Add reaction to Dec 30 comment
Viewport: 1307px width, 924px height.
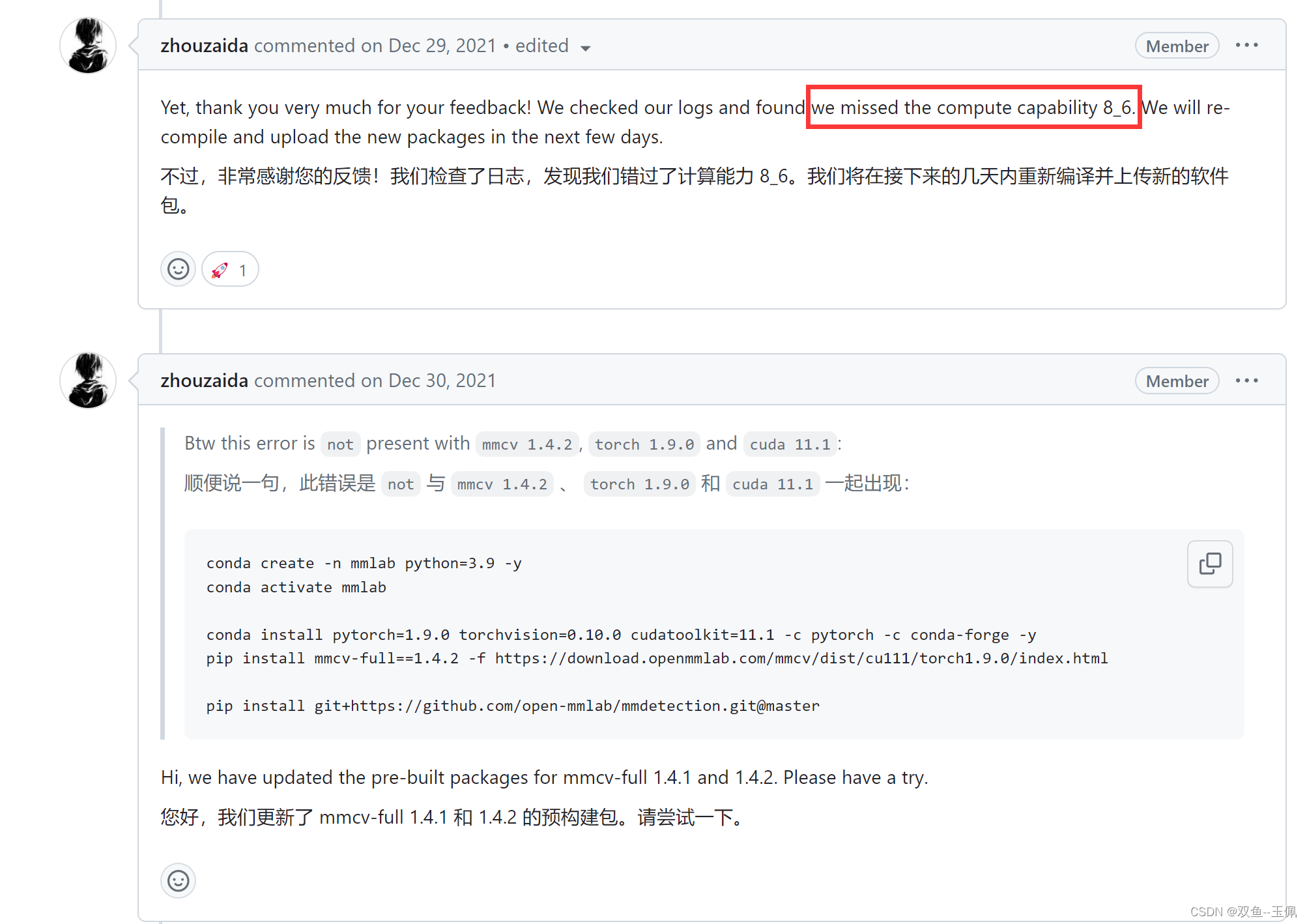[x=178, y=880]
